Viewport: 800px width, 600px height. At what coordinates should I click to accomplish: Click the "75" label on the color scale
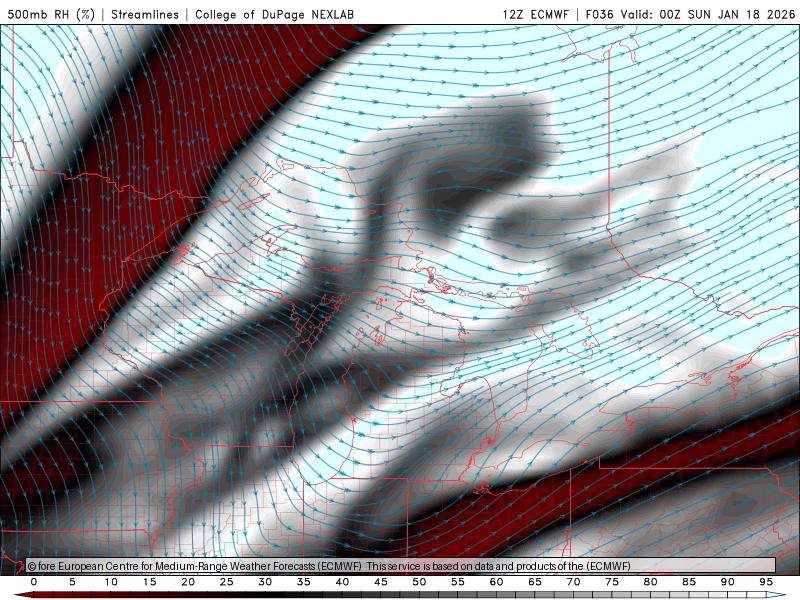(x=612, y=582)
